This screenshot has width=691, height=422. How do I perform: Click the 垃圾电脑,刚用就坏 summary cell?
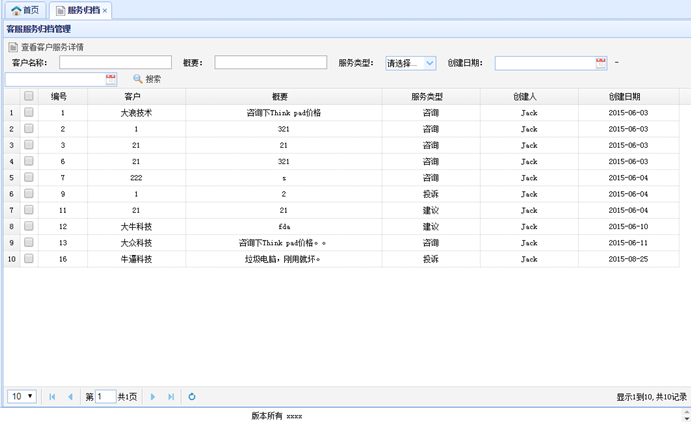coord(284,259)
